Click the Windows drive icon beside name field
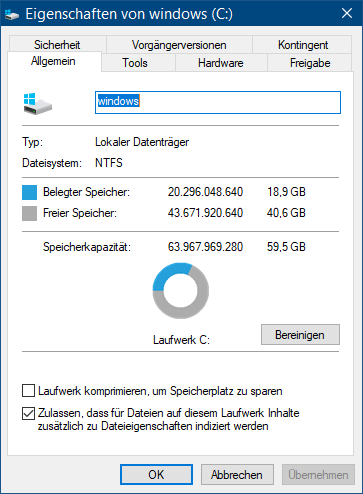Screen dimensions: 363x494 (x=38, y=104)
